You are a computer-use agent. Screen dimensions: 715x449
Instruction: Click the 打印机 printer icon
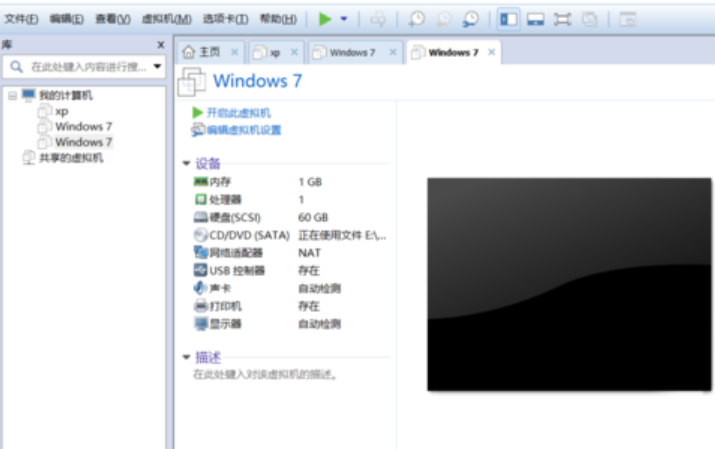pyautogui.click(x=201, y=306)
